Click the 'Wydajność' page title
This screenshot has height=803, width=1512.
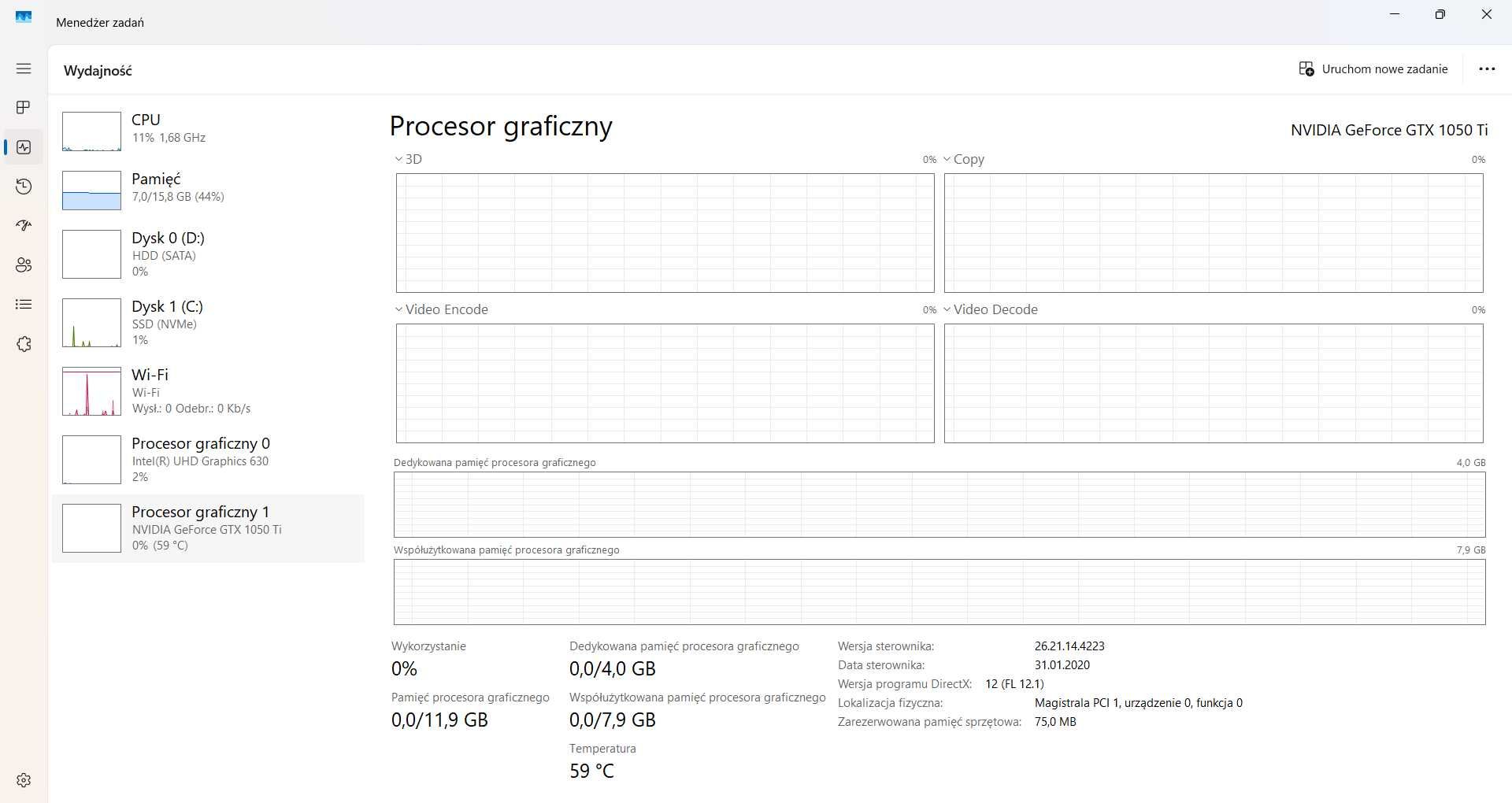click(98, 70)
